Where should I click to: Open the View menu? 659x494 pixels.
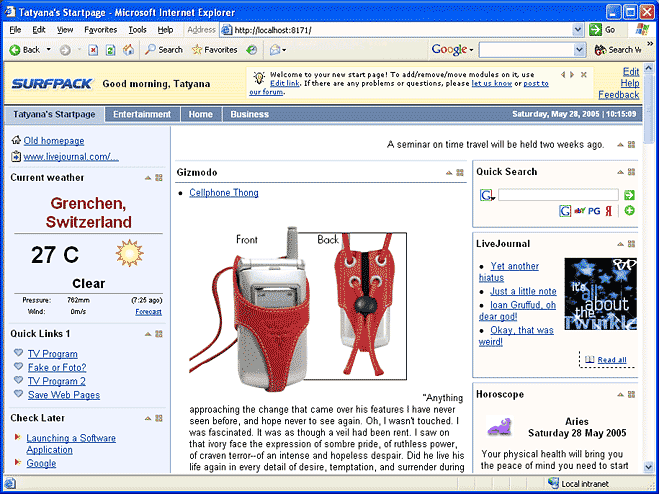tap(65, 30)
